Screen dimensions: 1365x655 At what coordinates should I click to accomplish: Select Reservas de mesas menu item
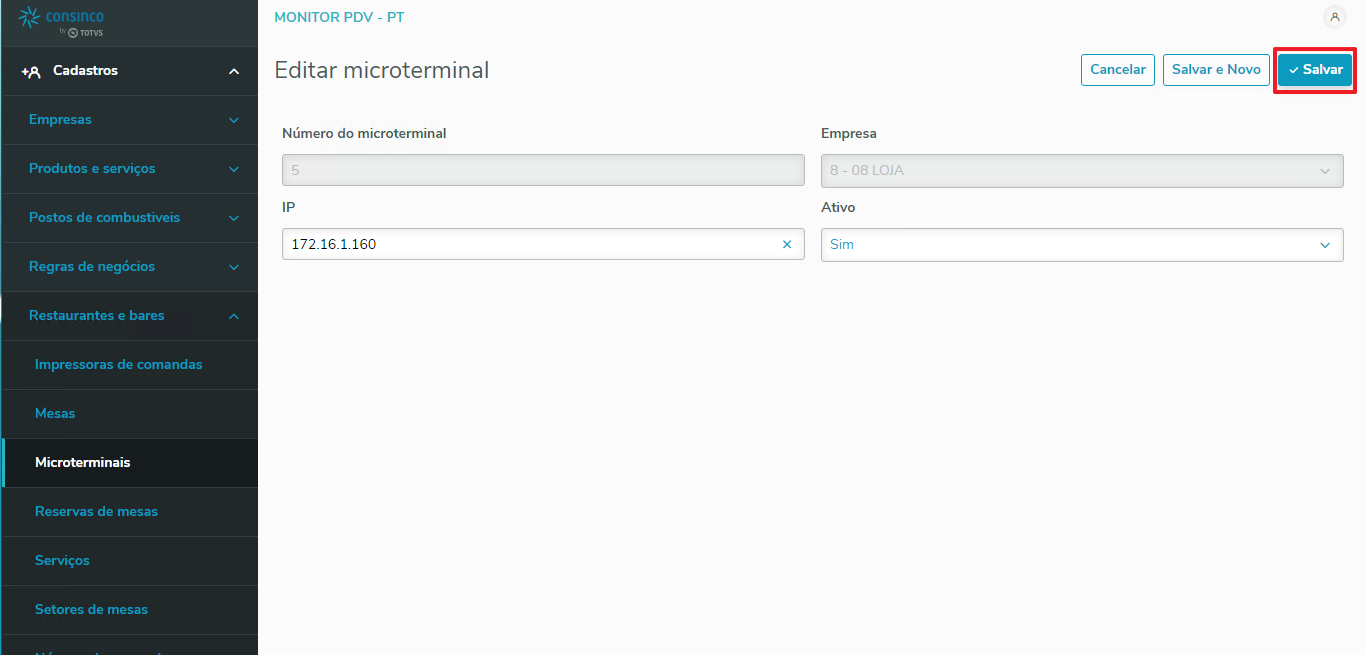(96, 512)
